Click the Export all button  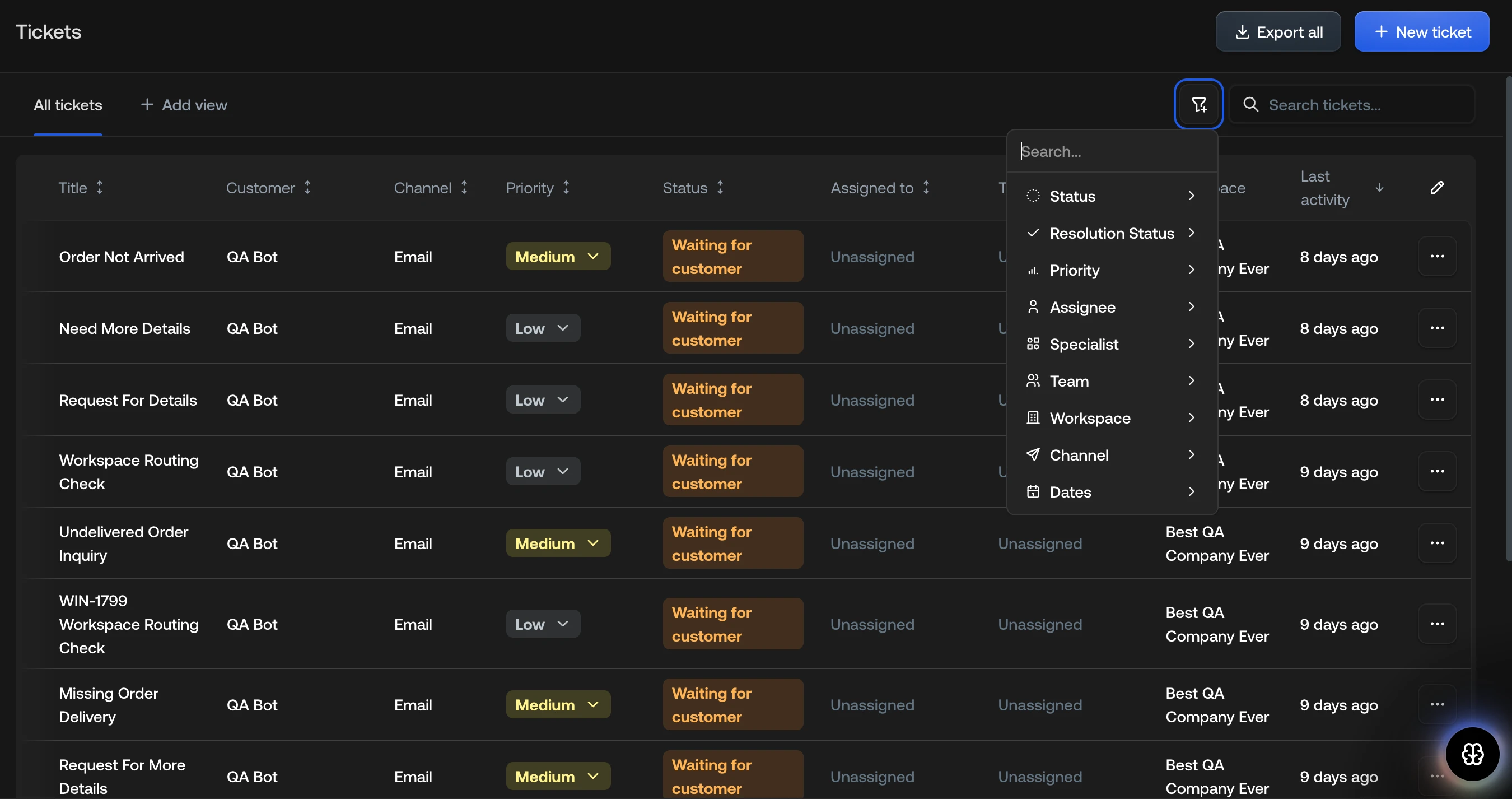(x=1277, y=32)
